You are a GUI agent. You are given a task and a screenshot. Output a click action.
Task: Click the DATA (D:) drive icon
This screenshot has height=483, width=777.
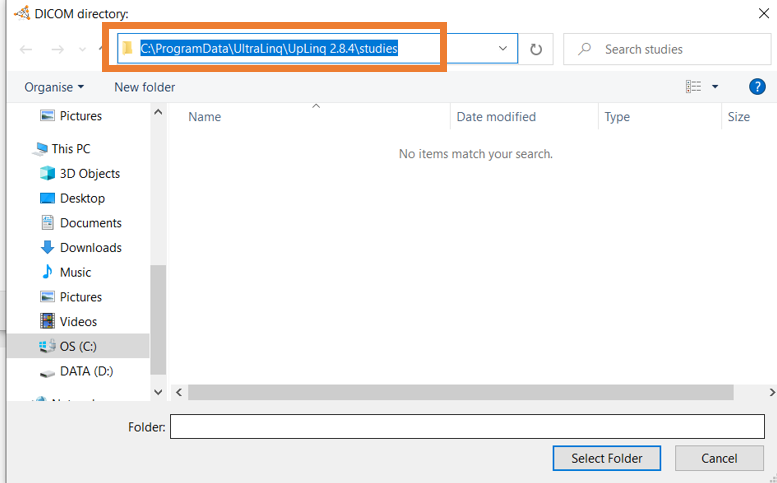[47, 373]
